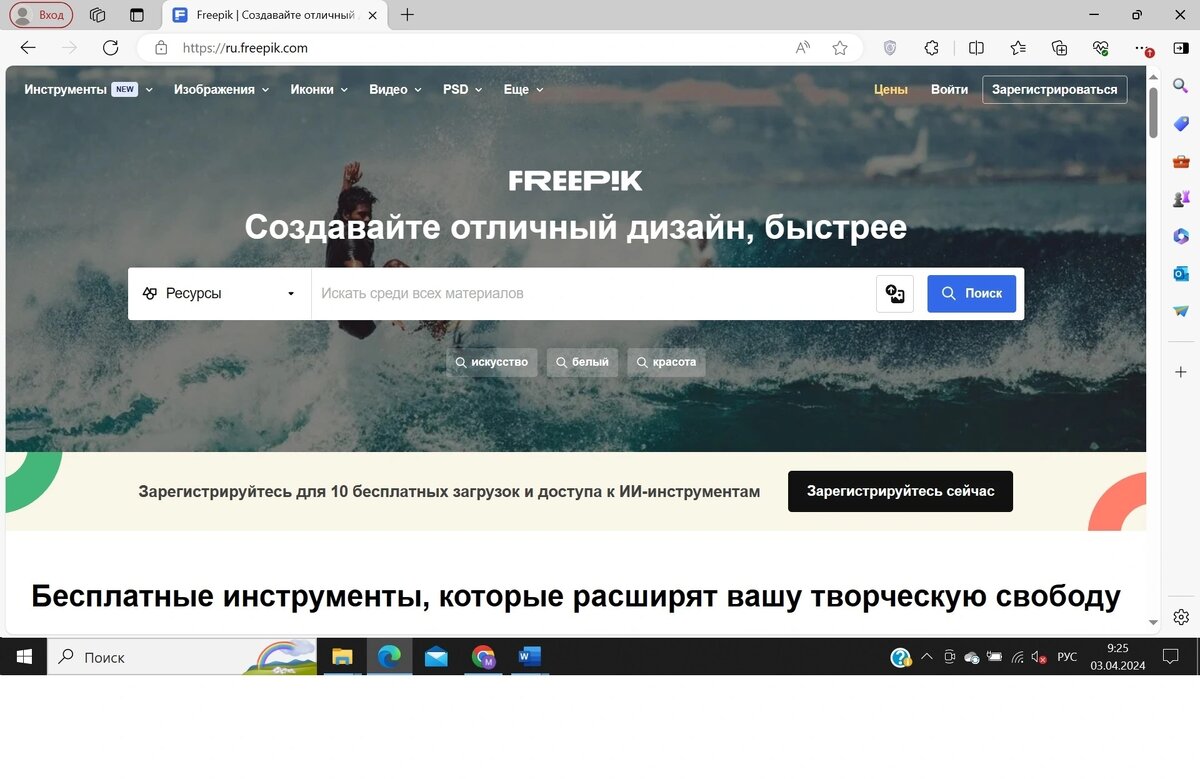Expand the Видео menu
The height and width of the screenshot is (779, 1200).
(395, 89)
